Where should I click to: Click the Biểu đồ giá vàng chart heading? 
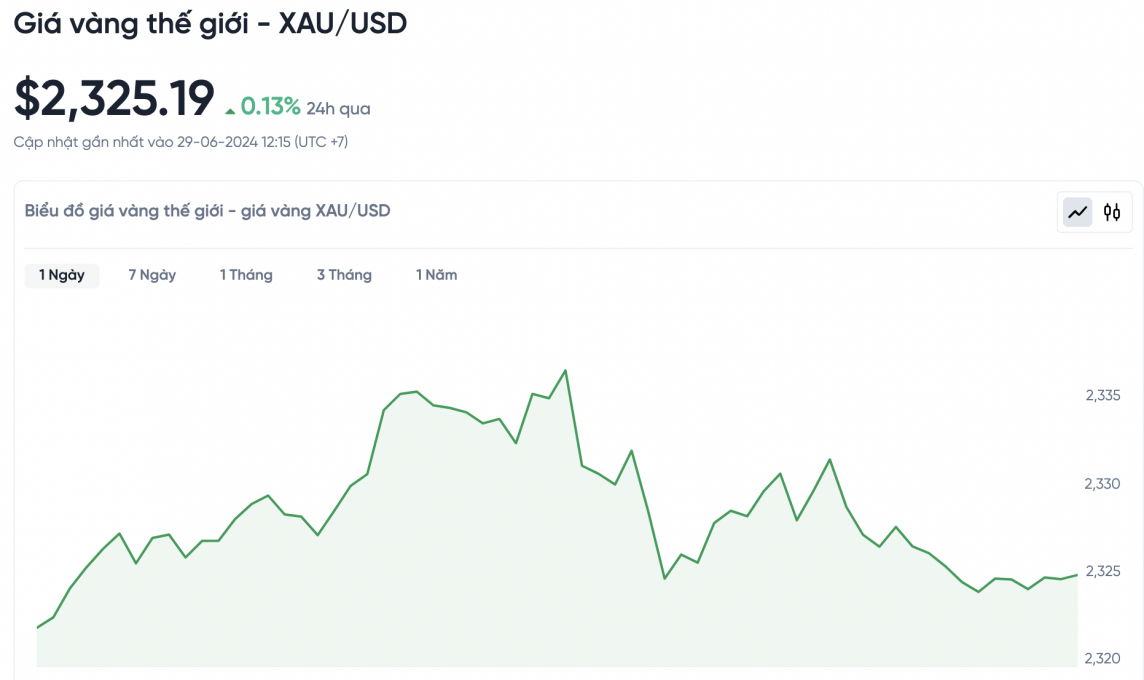pyautogui.click(x=207, y=211)
